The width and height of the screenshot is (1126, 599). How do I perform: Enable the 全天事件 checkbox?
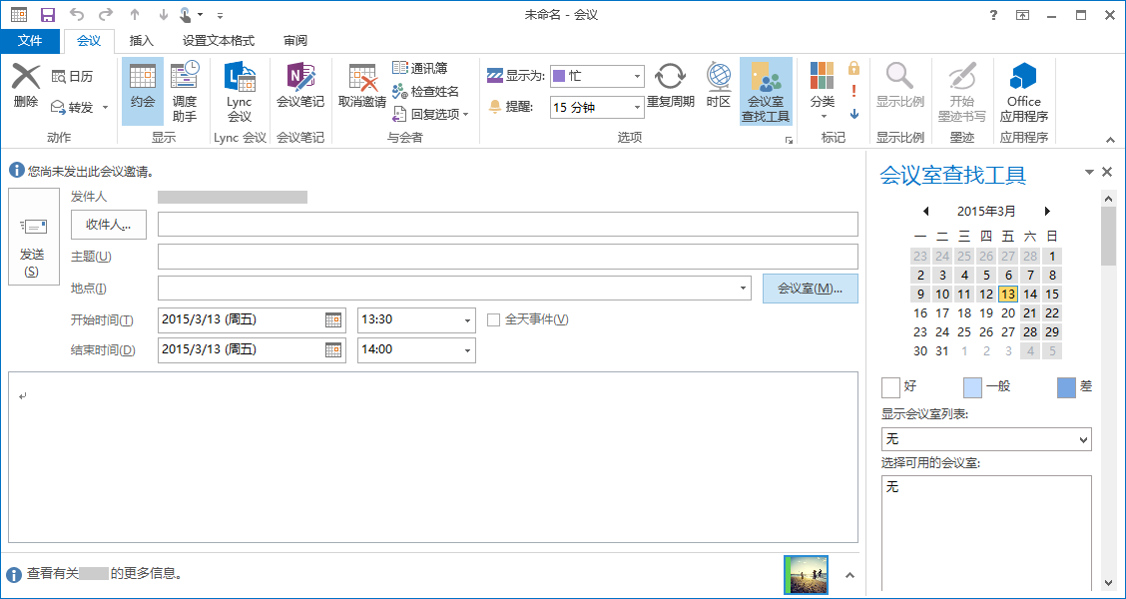[494, 320]
